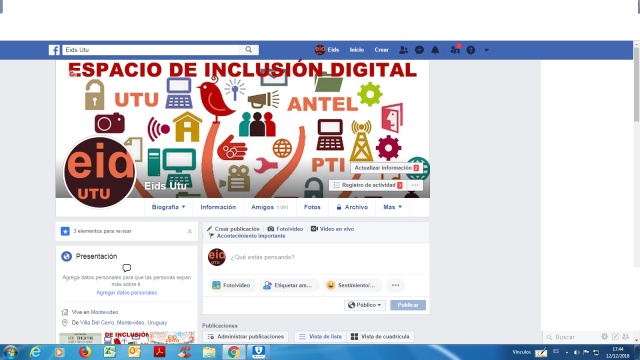The image size is (640, 360).
Task: Follow the Agregar datos personales link
Action: 127,293
